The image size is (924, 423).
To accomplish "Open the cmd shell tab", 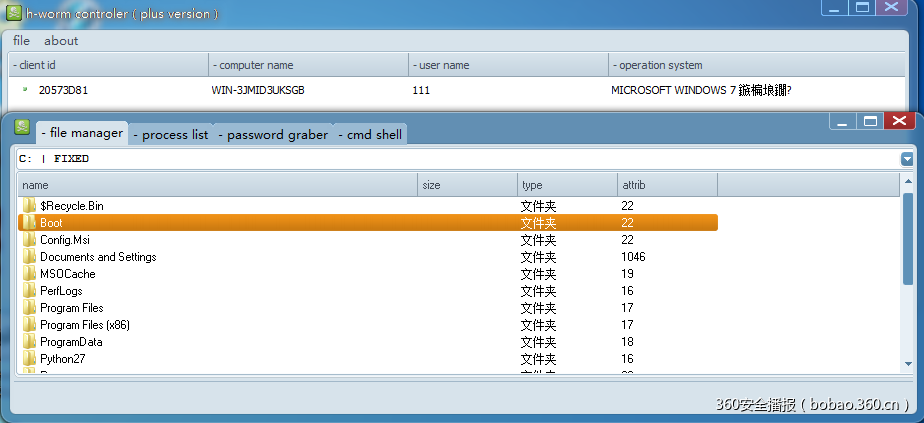I will [370, 135].
